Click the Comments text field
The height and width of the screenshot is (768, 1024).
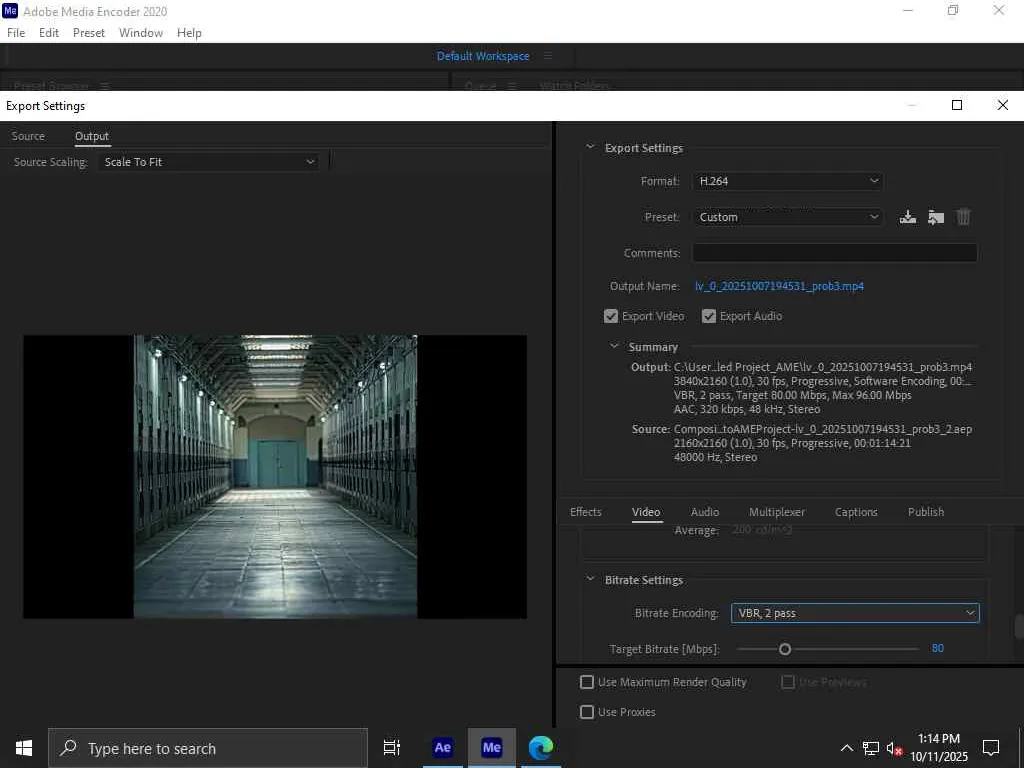(834, 253)
